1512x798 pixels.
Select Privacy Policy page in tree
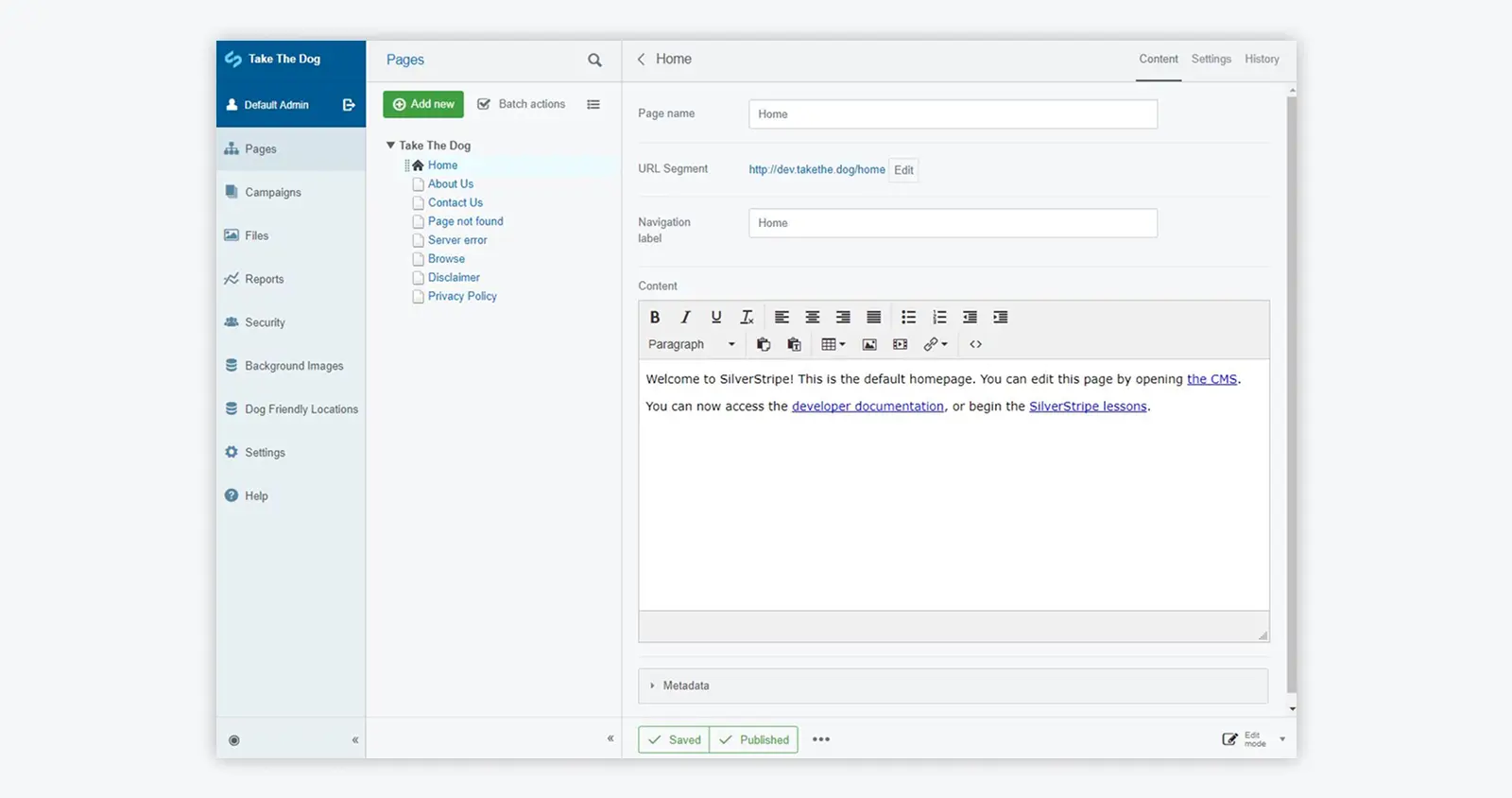pyautogui.click(x=462, y=297)
